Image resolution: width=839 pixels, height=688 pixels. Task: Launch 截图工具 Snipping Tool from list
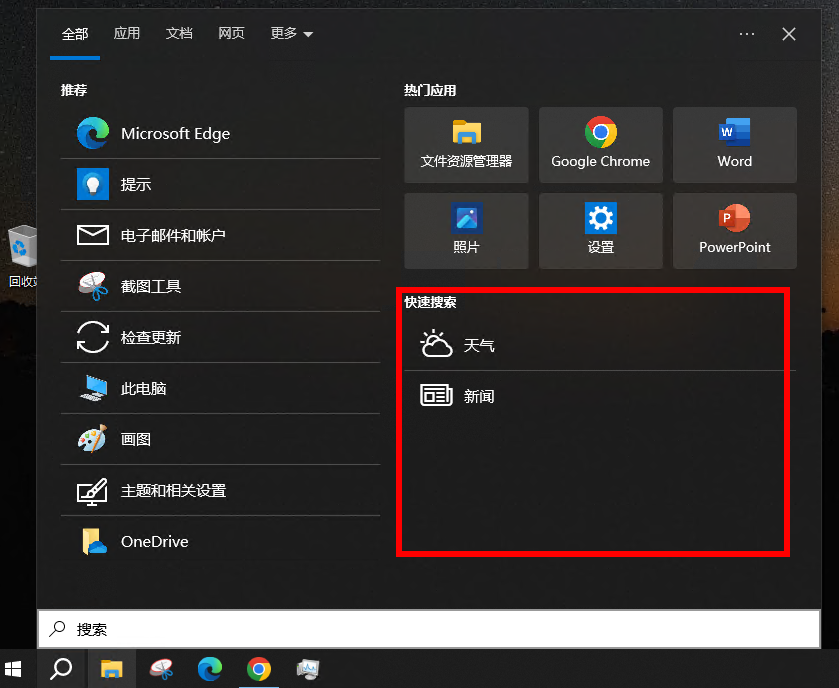[x=150, y=287]
